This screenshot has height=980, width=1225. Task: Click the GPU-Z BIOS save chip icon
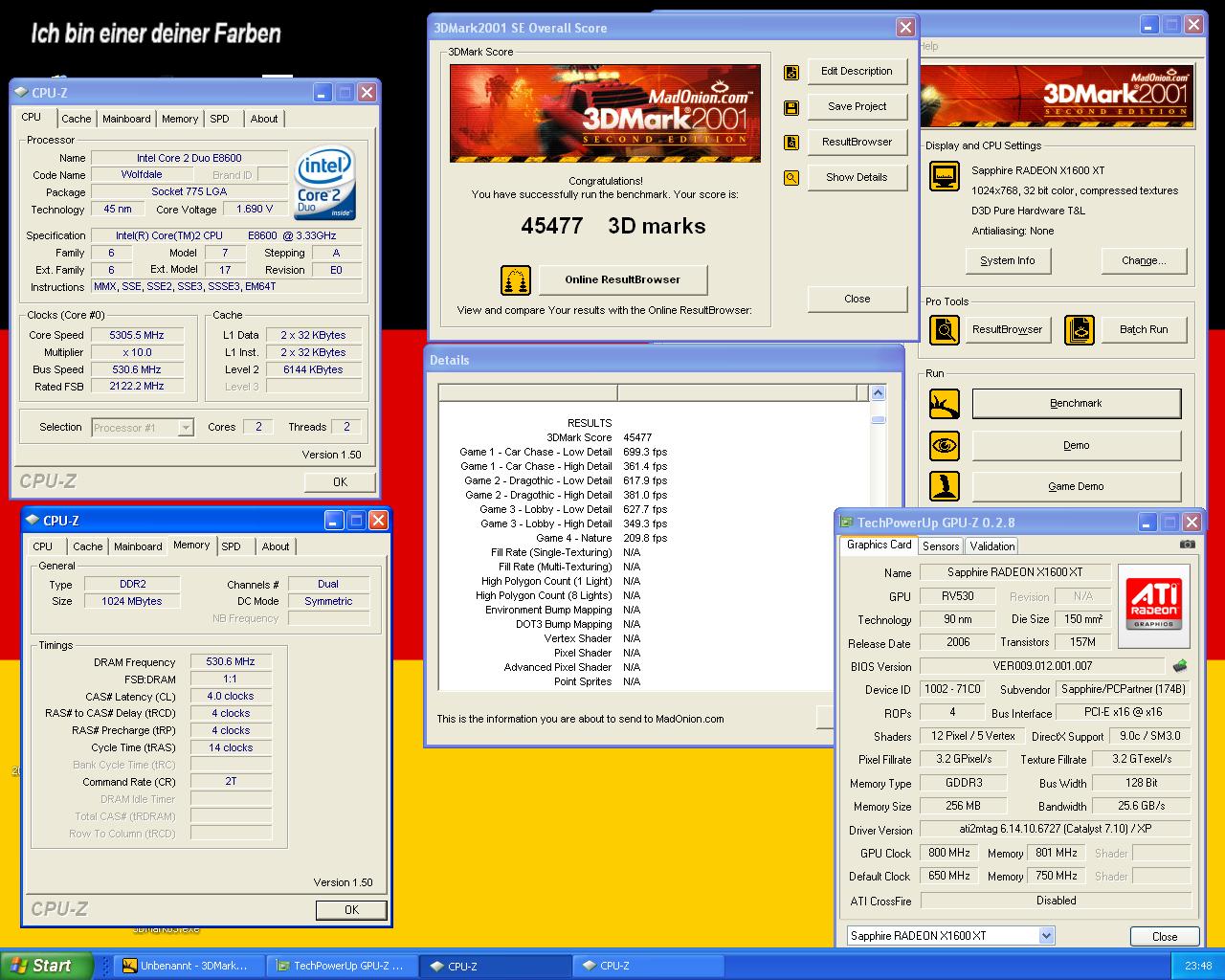pos(1180,666)
